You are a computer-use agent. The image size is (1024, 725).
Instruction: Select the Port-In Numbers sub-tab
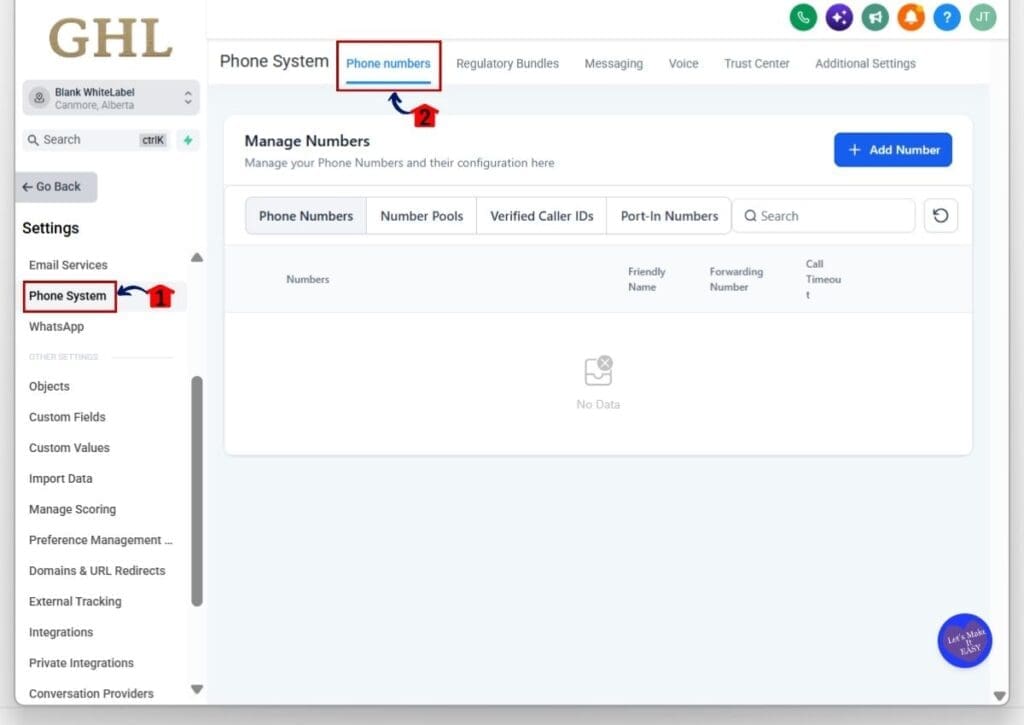[669, 216]
